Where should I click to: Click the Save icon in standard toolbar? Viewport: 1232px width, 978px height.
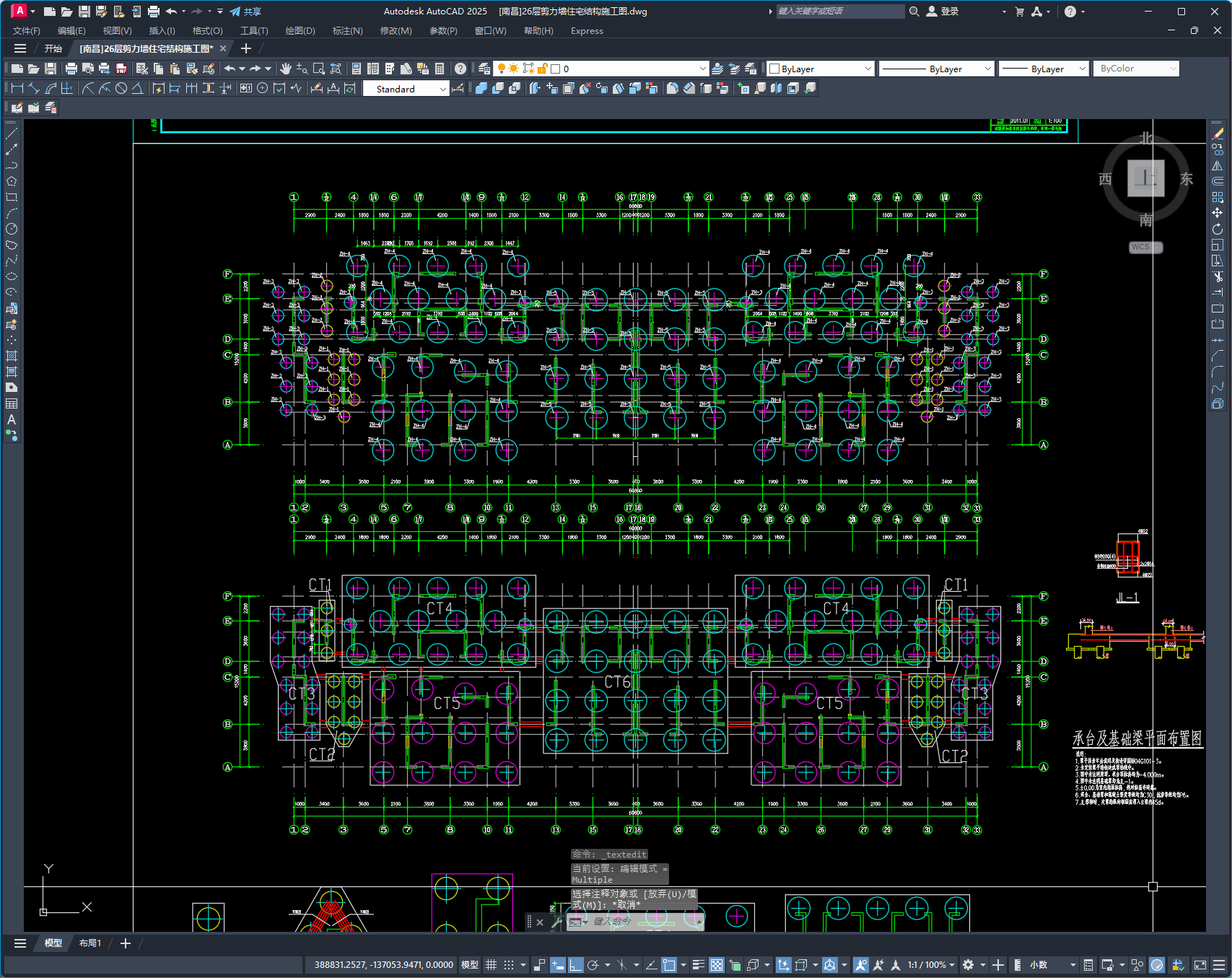50,69
